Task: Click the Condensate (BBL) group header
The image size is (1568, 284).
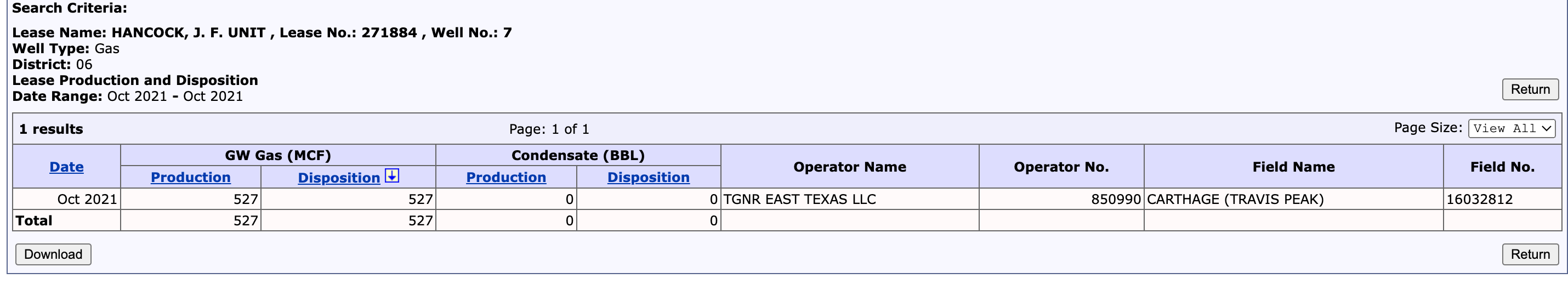Action: pos(578,155)
